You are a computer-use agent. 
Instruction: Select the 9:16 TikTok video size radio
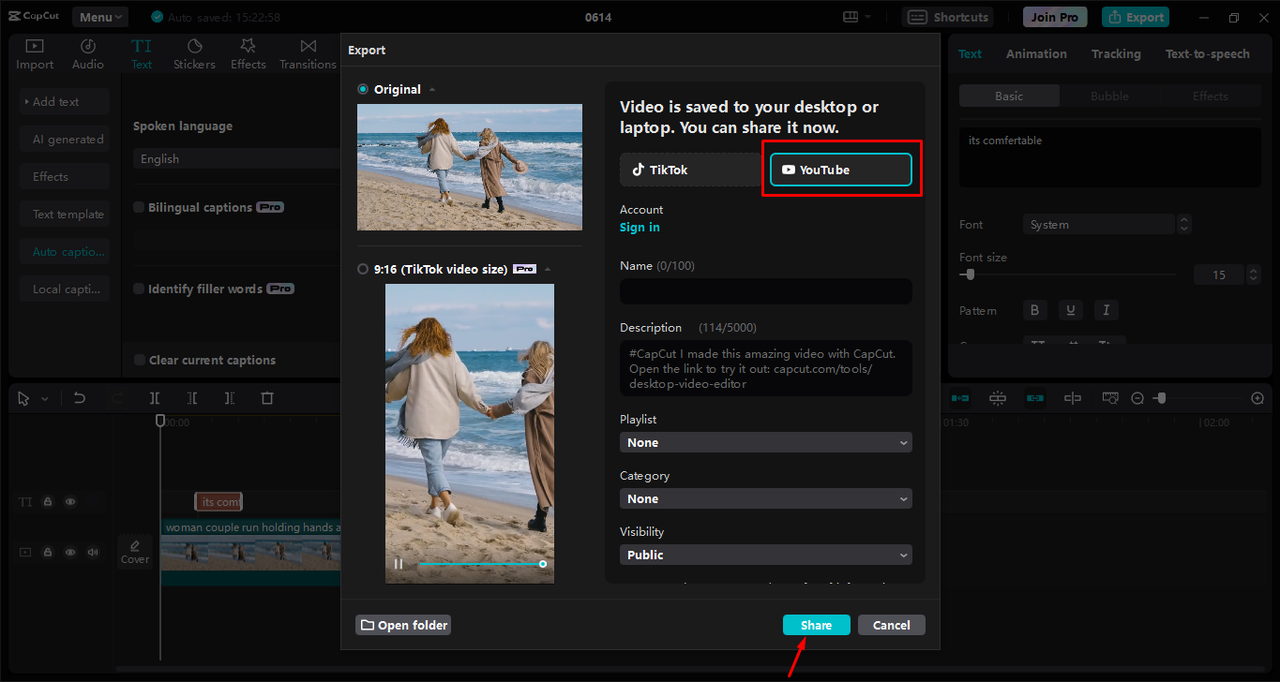(363, 269)
